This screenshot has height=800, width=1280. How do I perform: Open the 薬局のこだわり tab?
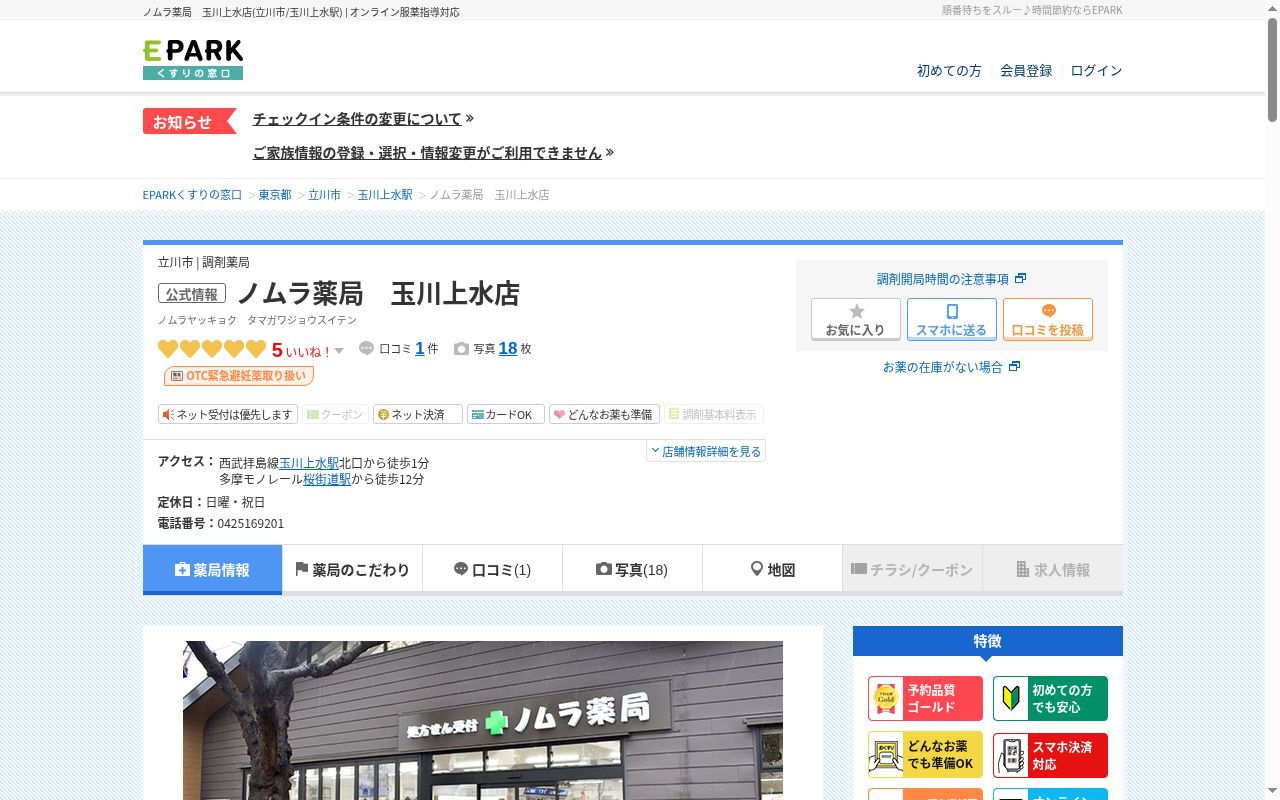click(352, 570)
